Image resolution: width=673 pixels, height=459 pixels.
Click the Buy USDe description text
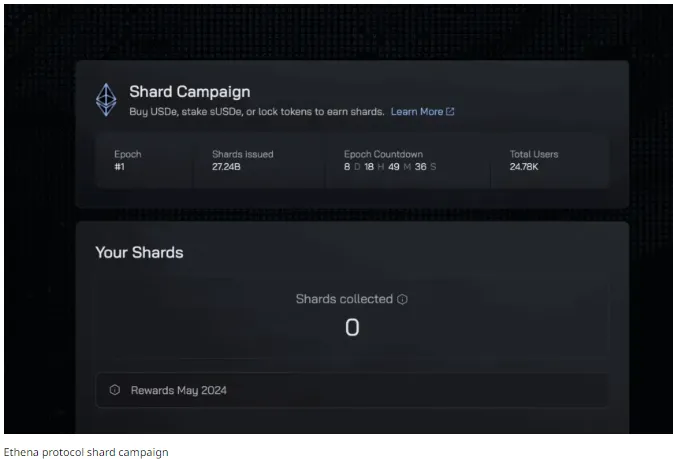(257, 112)
